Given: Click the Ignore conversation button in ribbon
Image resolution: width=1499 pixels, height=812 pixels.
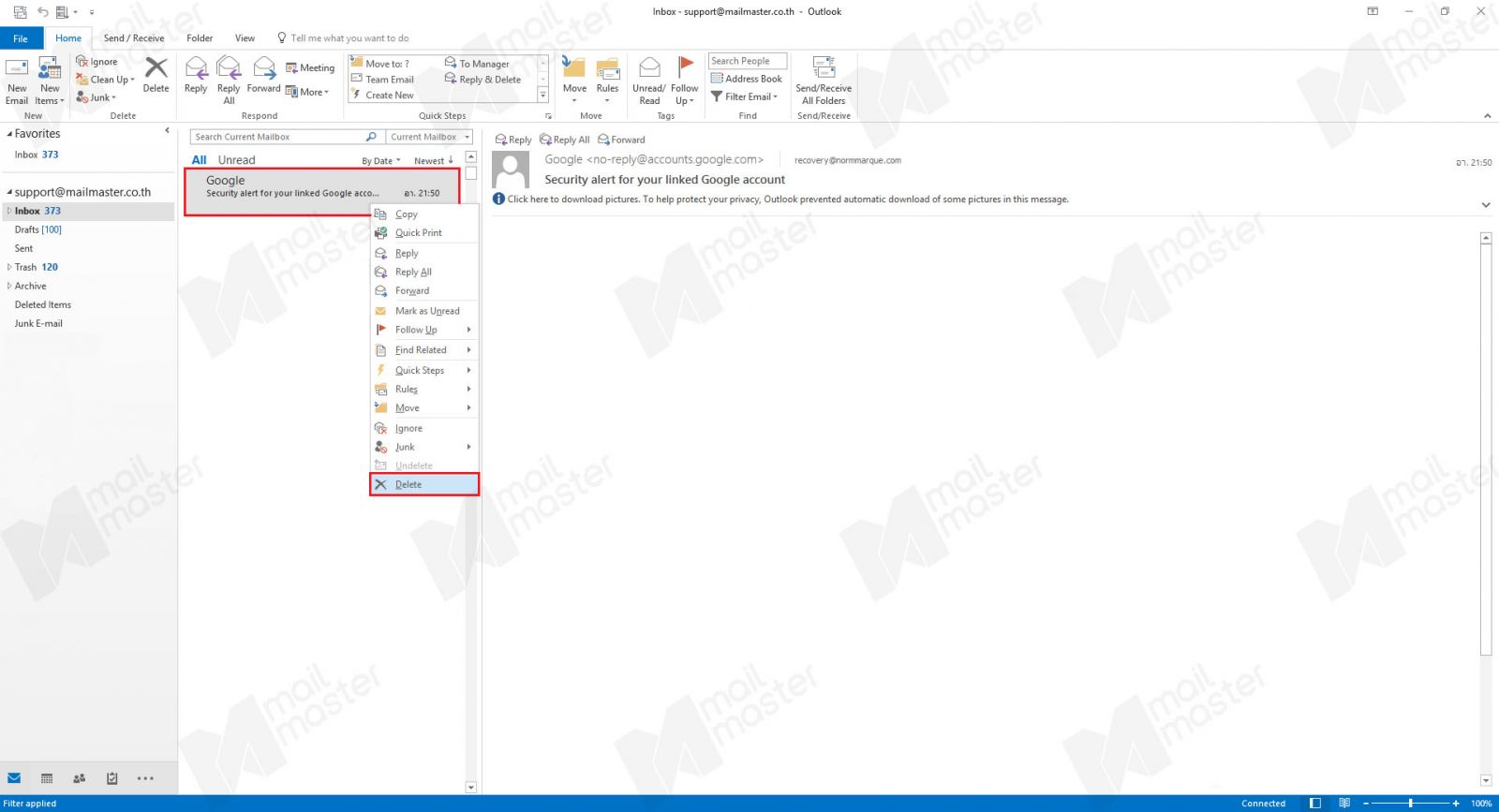Looking at the screenshot, I should [97, 62].
